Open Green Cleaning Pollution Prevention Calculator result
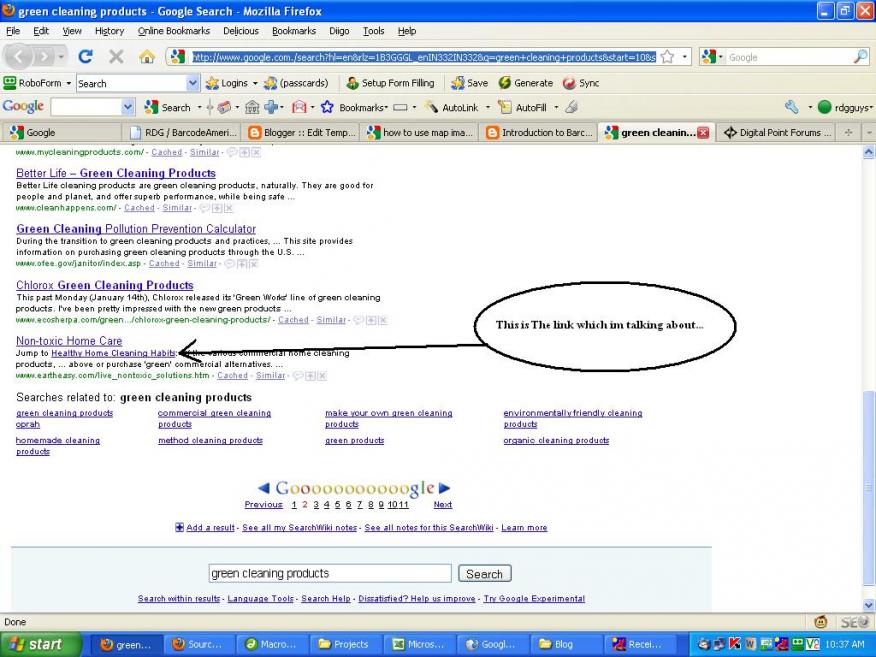This screenshot has height=657, width=876. tap(136, 229)
